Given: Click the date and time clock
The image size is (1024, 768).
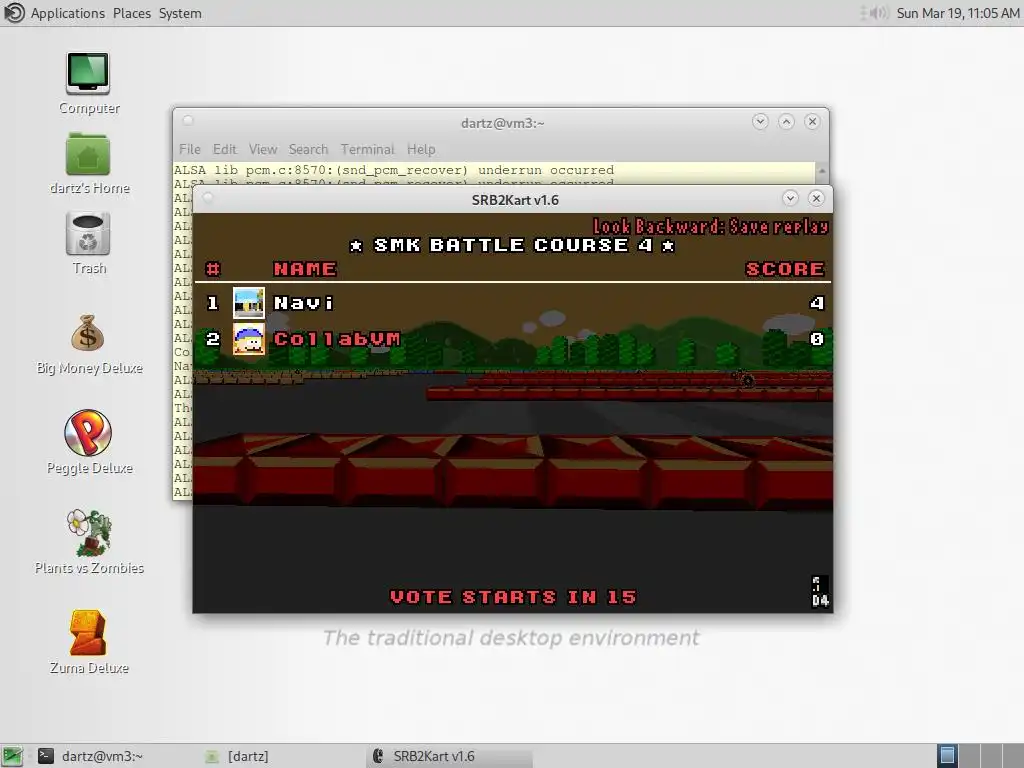Looking at the screenshot, I should click(957, 13).
